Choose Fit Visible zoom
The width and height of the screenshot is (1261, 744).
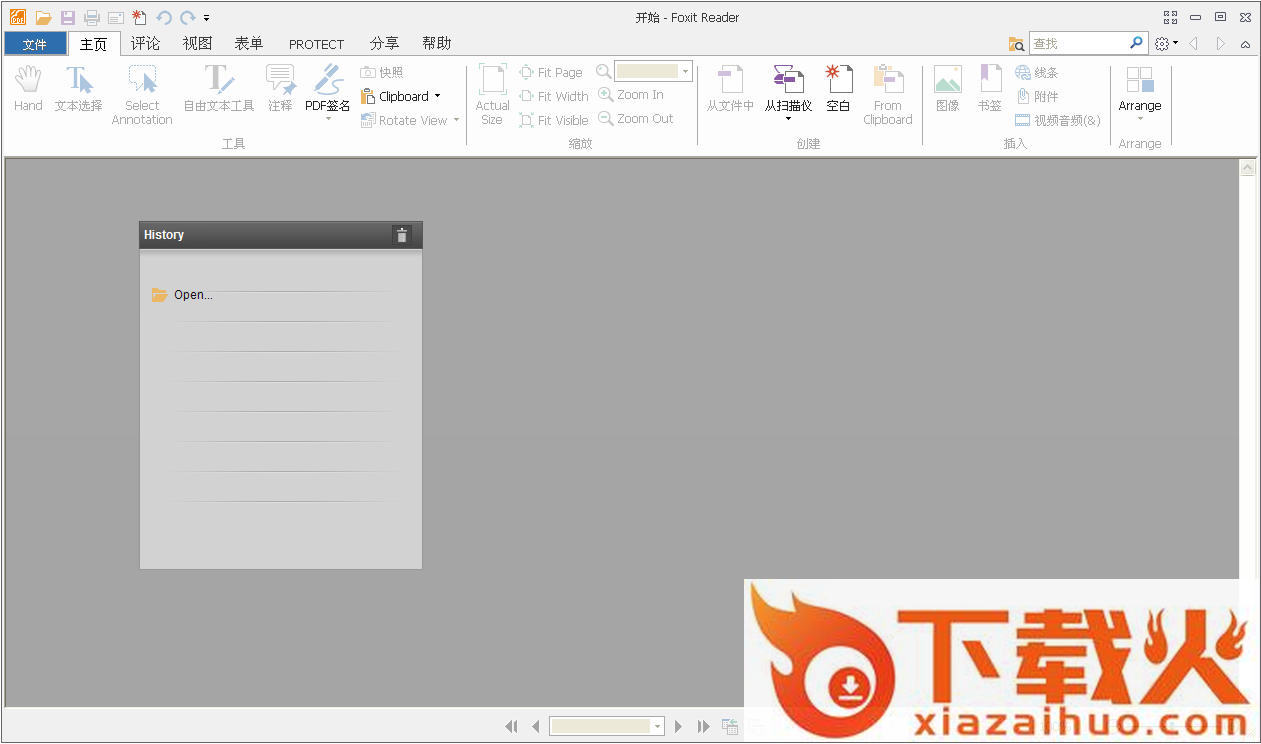coord(553,120)
